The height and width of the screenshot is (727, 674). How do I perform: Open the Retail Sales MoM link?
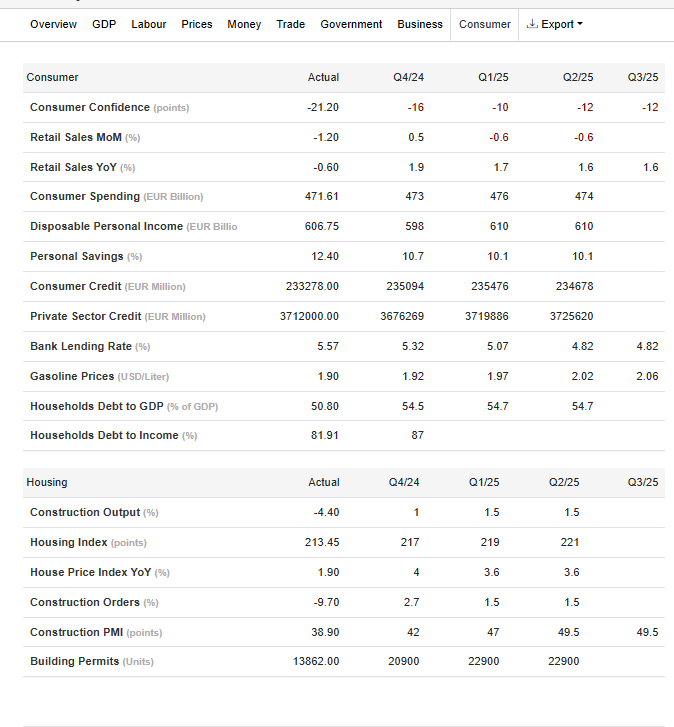76,137
